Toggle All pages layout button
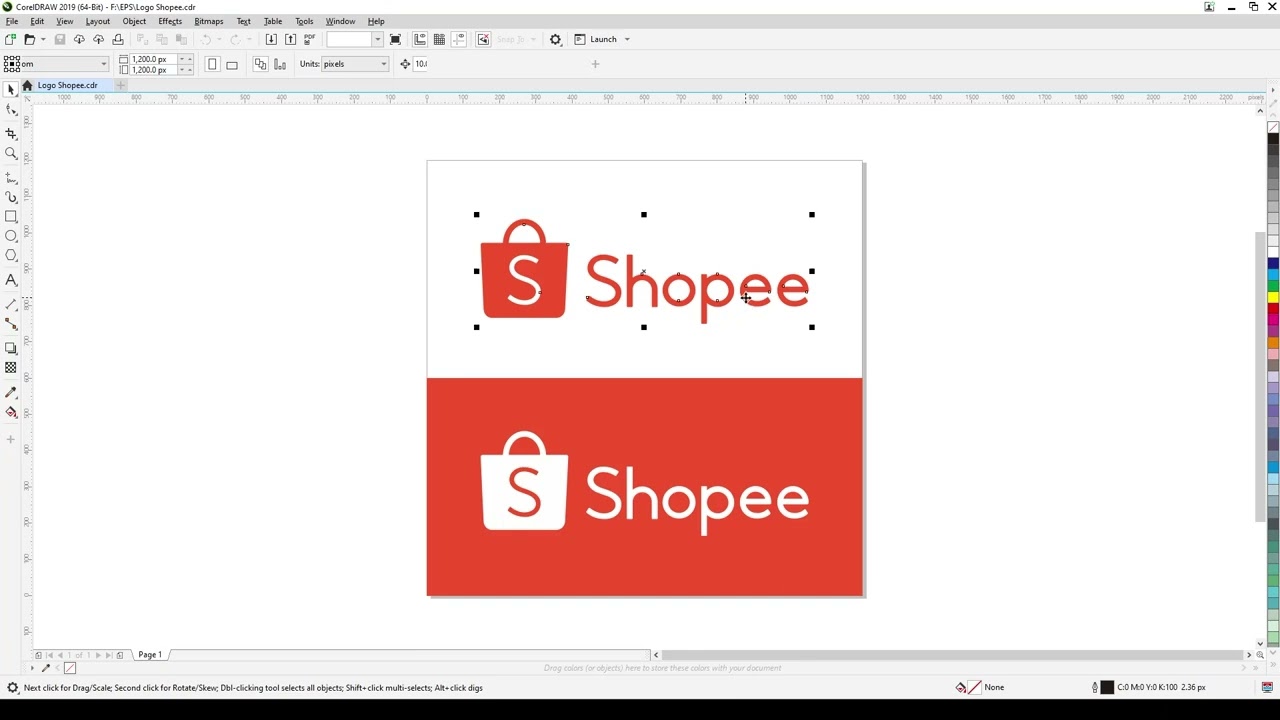Image resolution: width=1280 pixels, height=720 pixels. click(261, 64)
